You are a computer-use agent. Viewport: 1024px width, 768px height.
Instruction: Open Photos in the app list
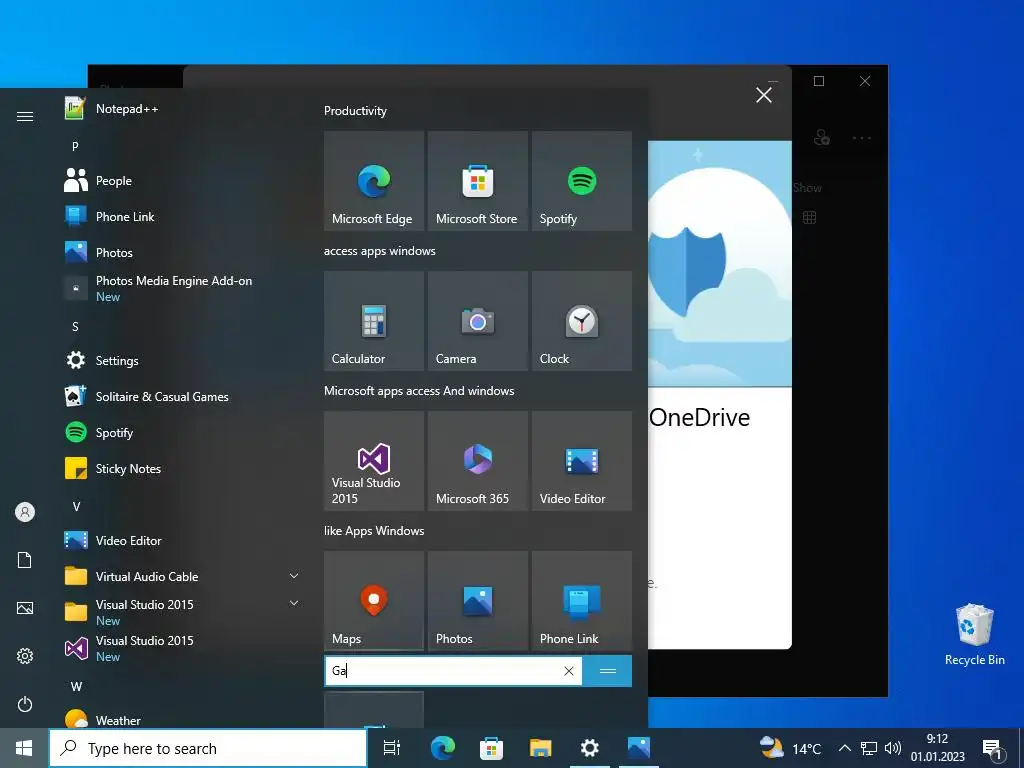pos(183,253)
